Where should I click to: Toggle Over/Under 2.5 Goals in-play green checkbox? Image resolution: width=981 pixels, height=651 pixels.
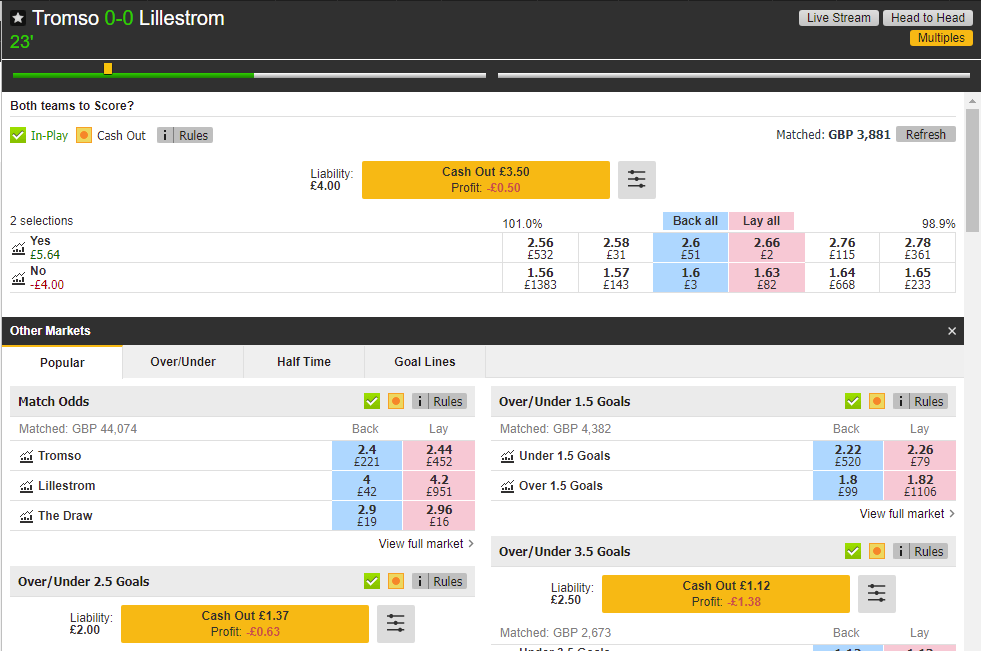click(372, 582)
